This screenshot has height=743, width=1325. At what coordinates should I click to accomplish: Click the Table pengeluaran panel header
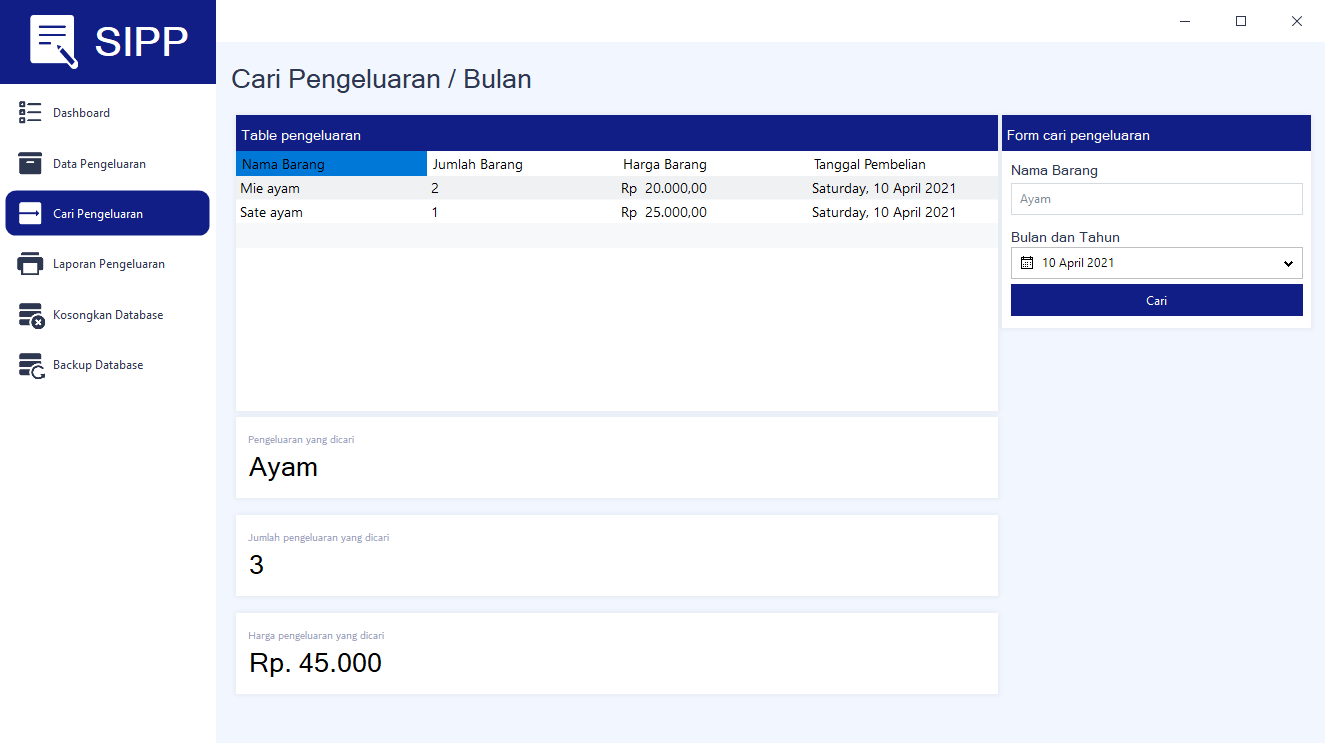point(617,134)
